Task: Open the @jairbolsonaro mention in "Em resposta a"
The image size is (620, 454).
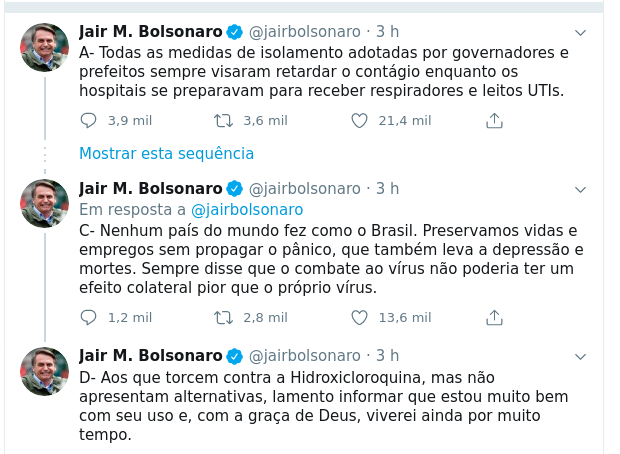Action: pyautogui.click(x=246, y=209)
